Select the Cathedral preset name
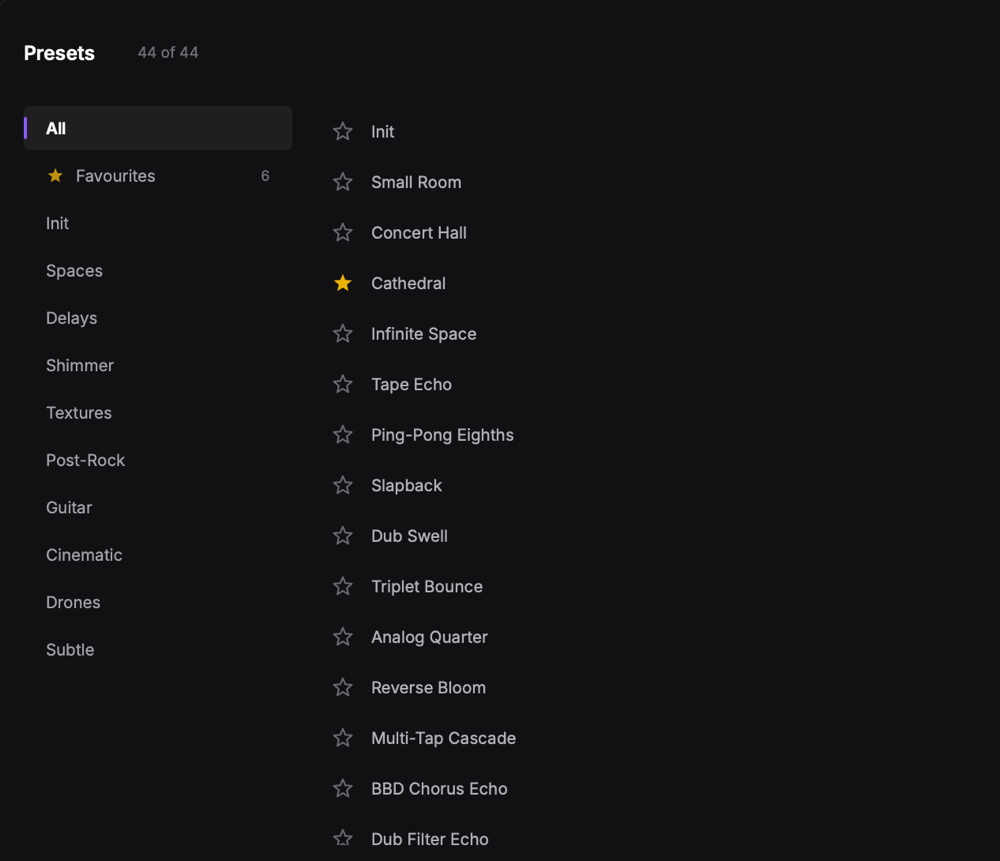 (x=408, y=283)
